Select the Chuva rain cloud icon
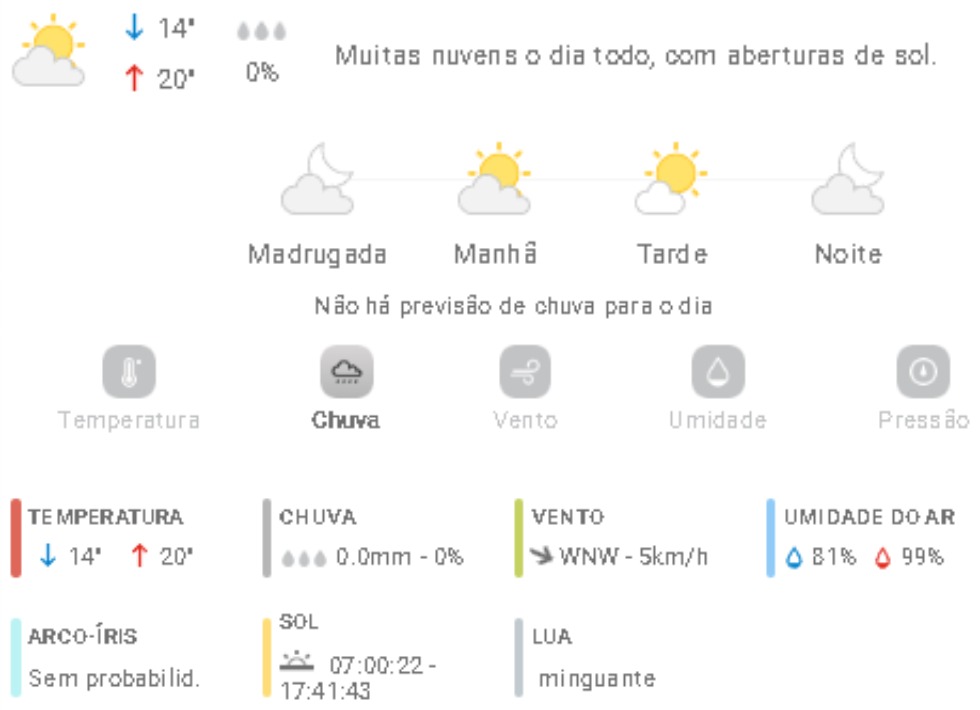980x710 pixels. 346,372
